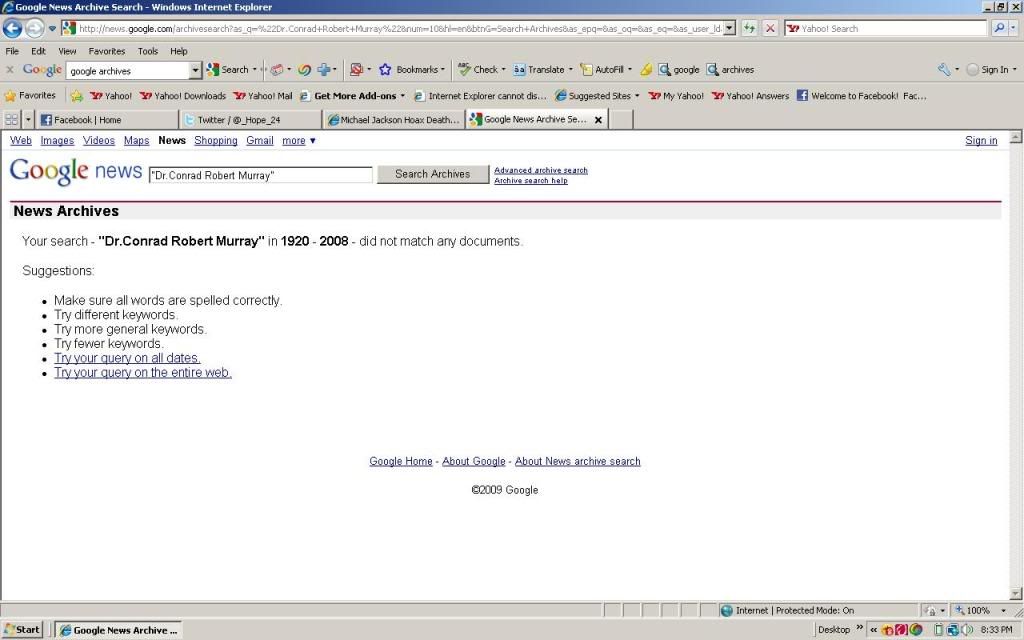
Task: Open the Tools menu
Action: (x=148, y=51)
